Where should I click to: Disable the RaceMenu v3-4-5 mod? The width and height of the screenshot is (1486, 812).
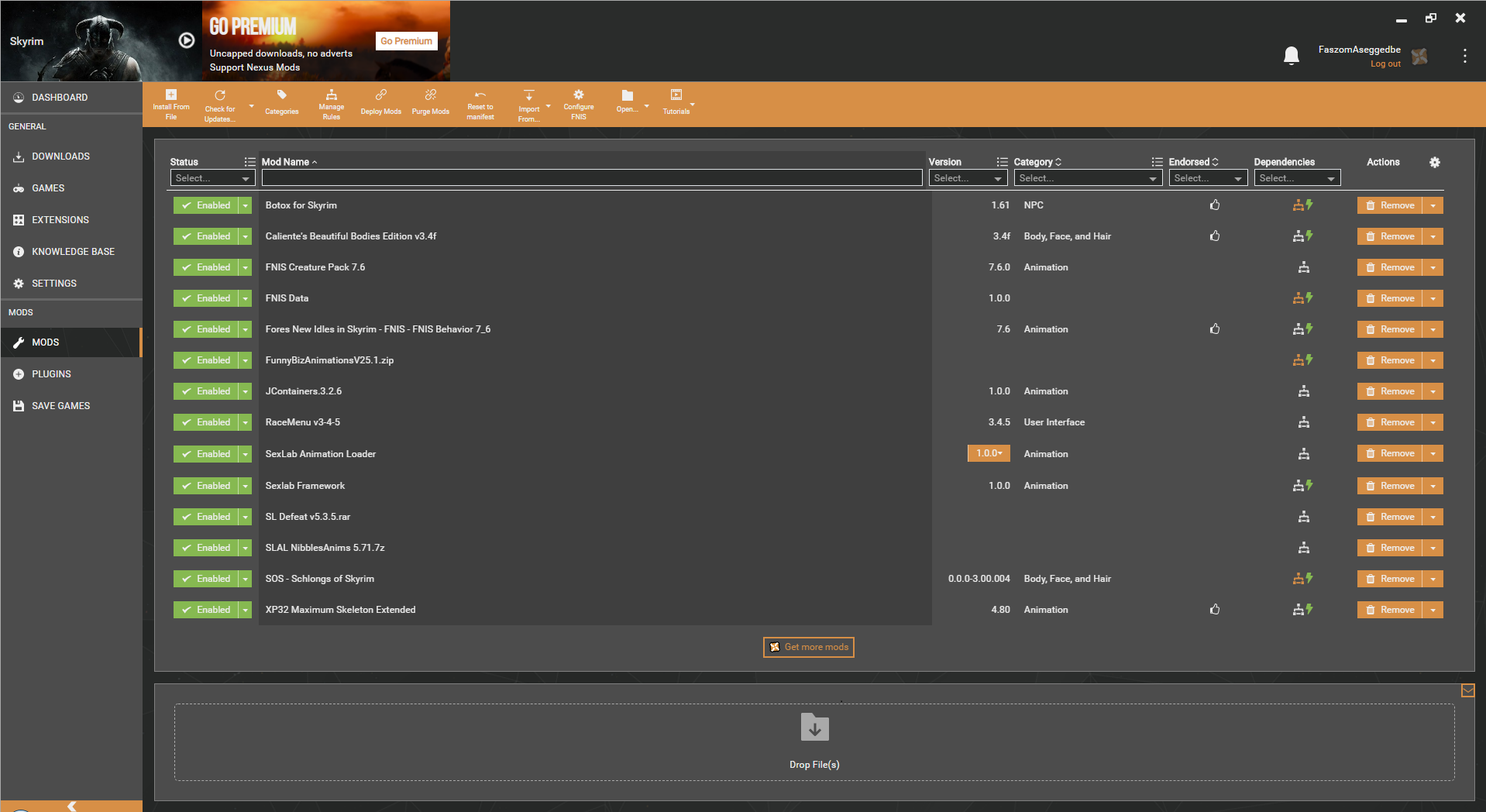[x=206, y=422]
